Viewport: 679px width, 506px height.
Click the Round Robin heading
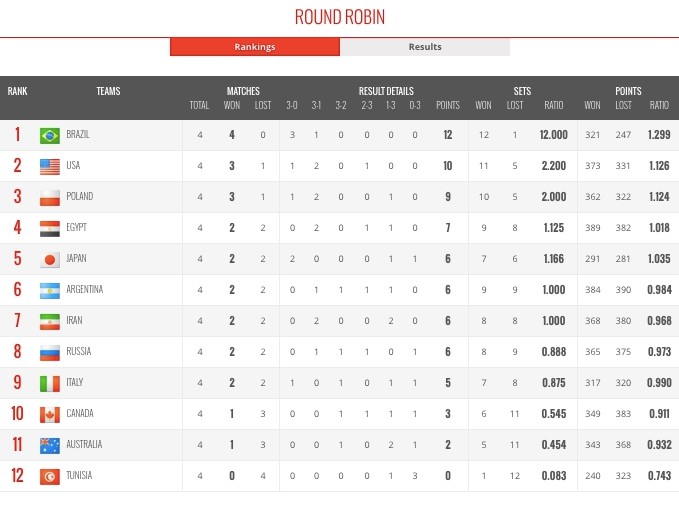click(339, 17)
